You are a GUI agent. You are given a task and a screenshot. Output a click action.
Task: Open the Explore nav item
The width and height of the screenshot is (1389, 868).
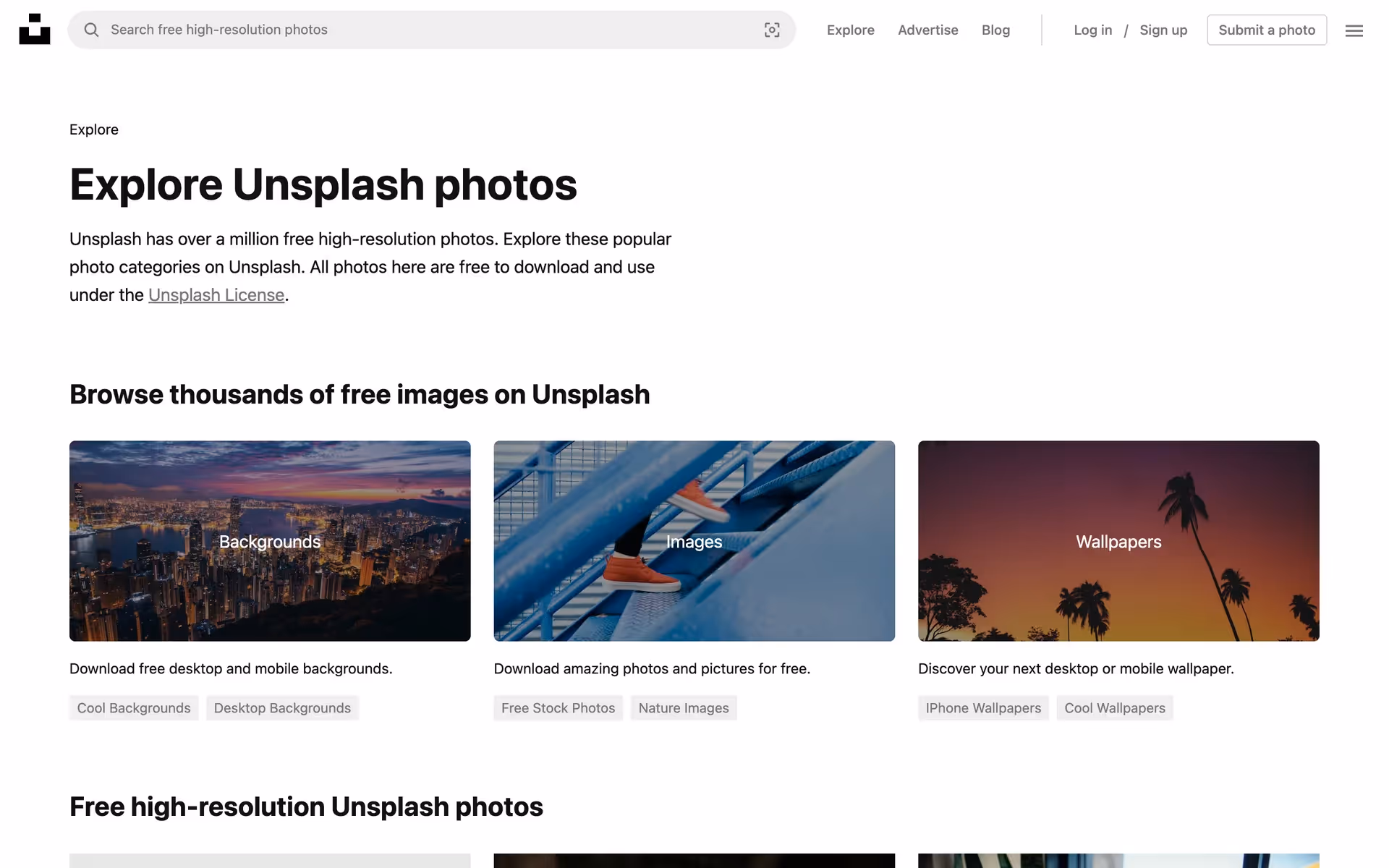[850, 30]
